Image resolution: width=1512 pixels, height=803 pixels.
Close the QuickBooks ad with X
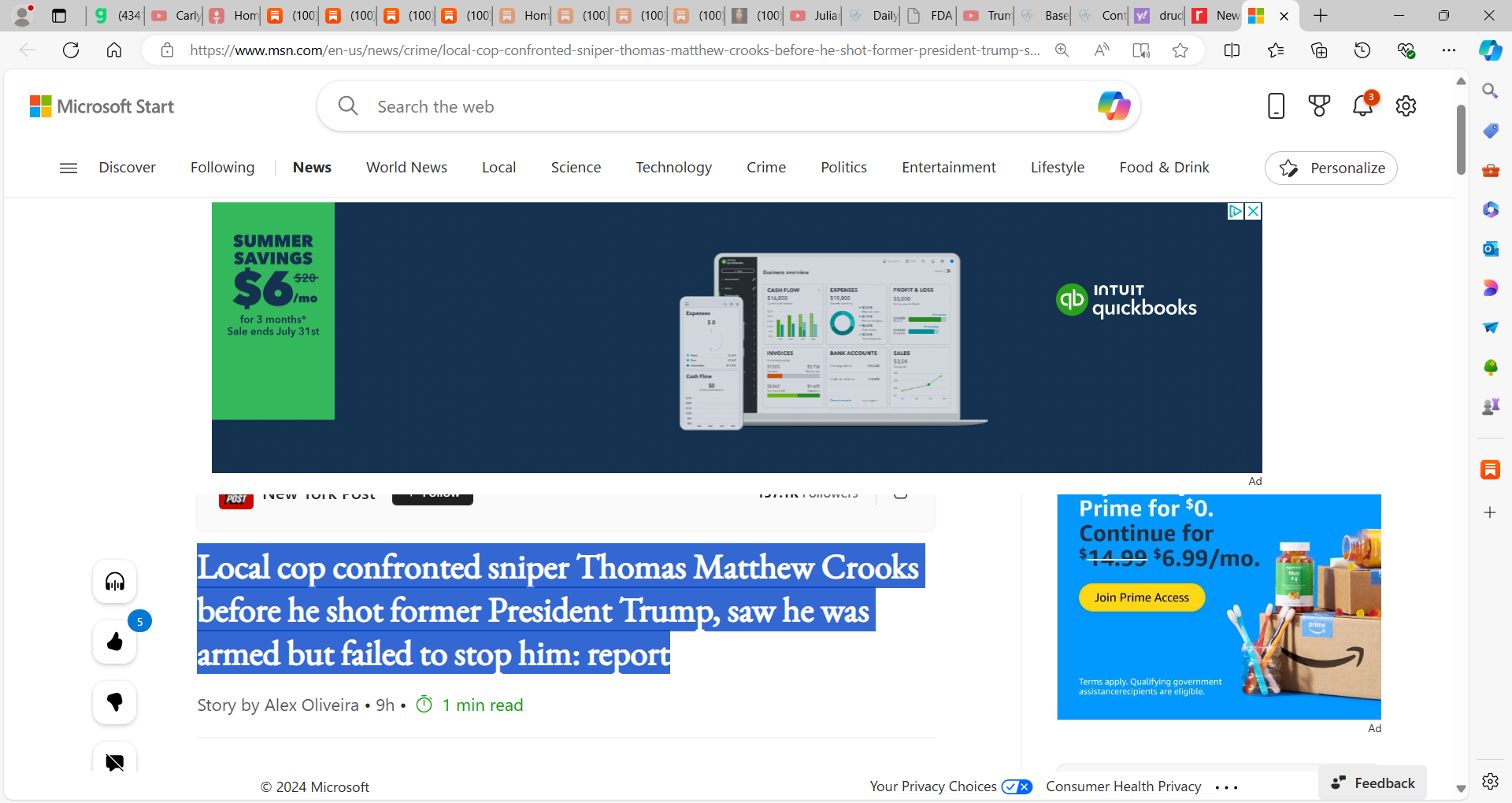click(x=1254, y=211)
